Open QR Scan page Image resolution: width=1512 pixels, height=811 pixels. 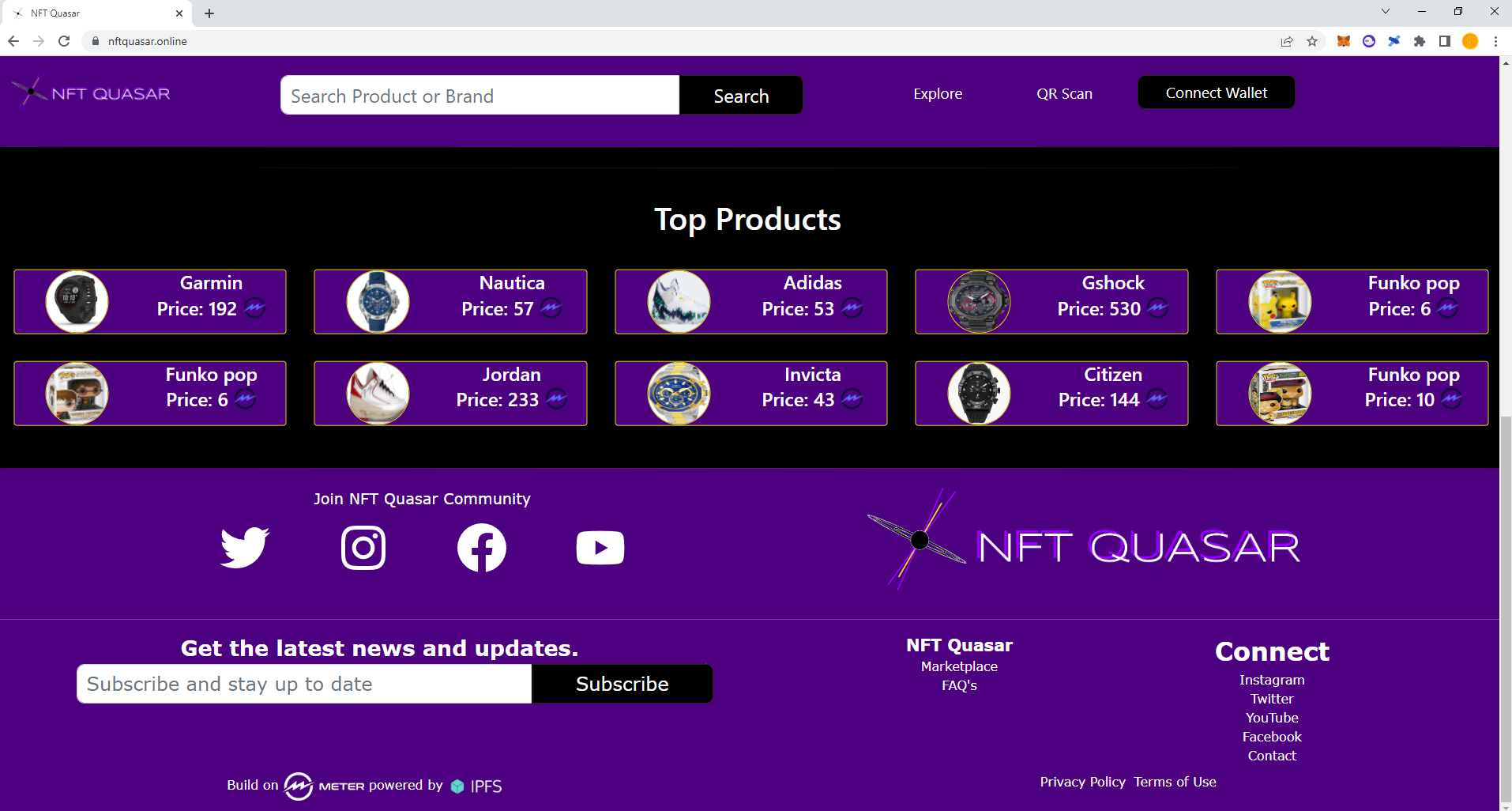1064,93
